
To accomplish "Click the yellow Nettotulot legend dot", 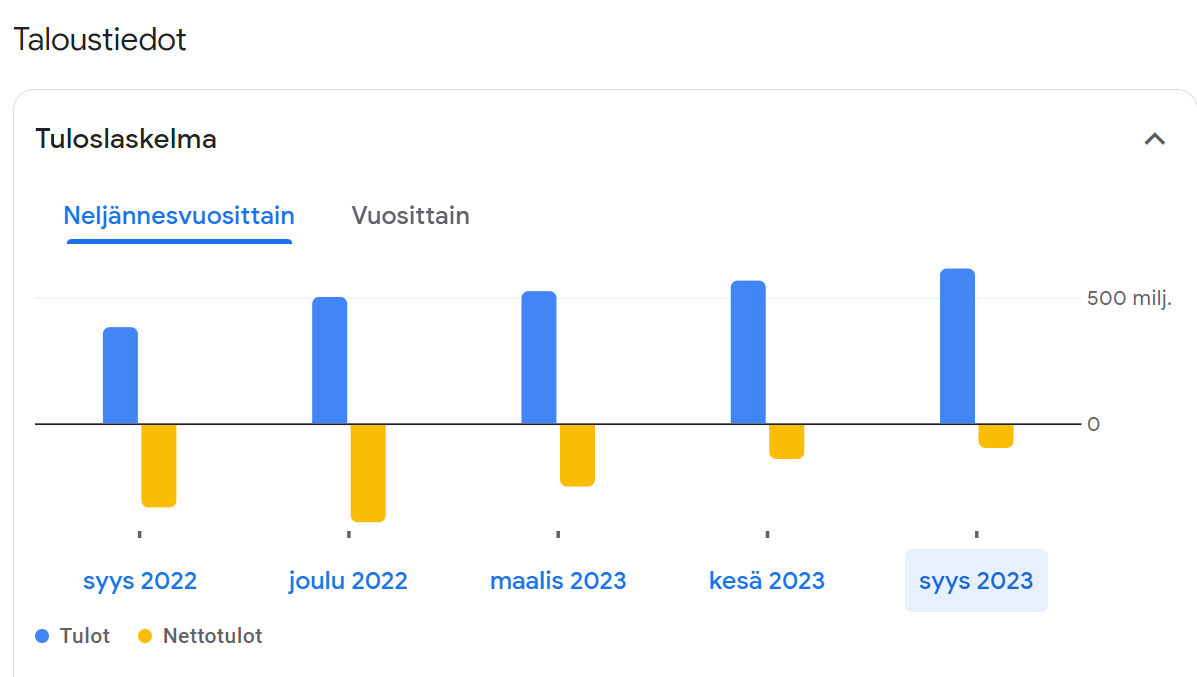I will [x=145, y=636].
